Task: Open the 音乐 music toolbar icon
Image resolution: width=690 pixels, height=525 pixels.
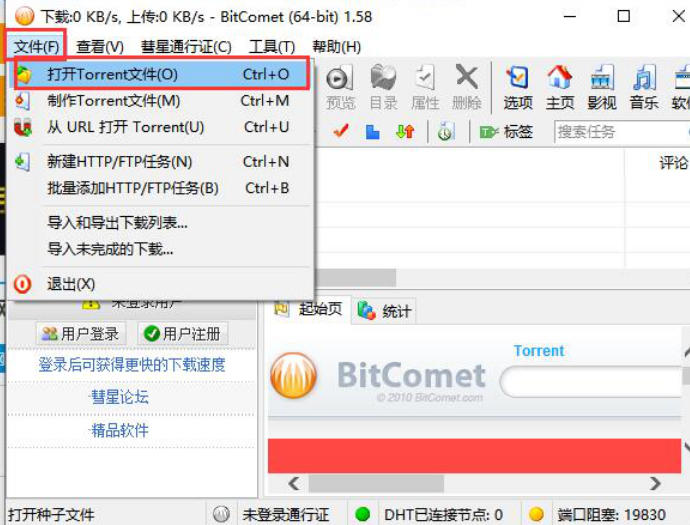Action: [643, 87]
